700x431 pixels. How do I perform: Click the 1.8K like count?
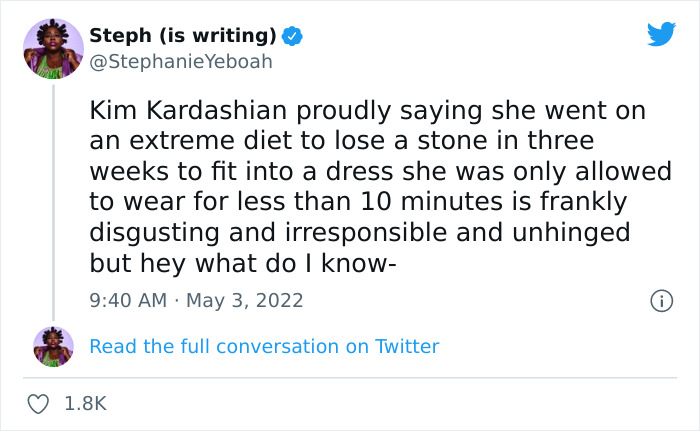(x=84, y=404)
